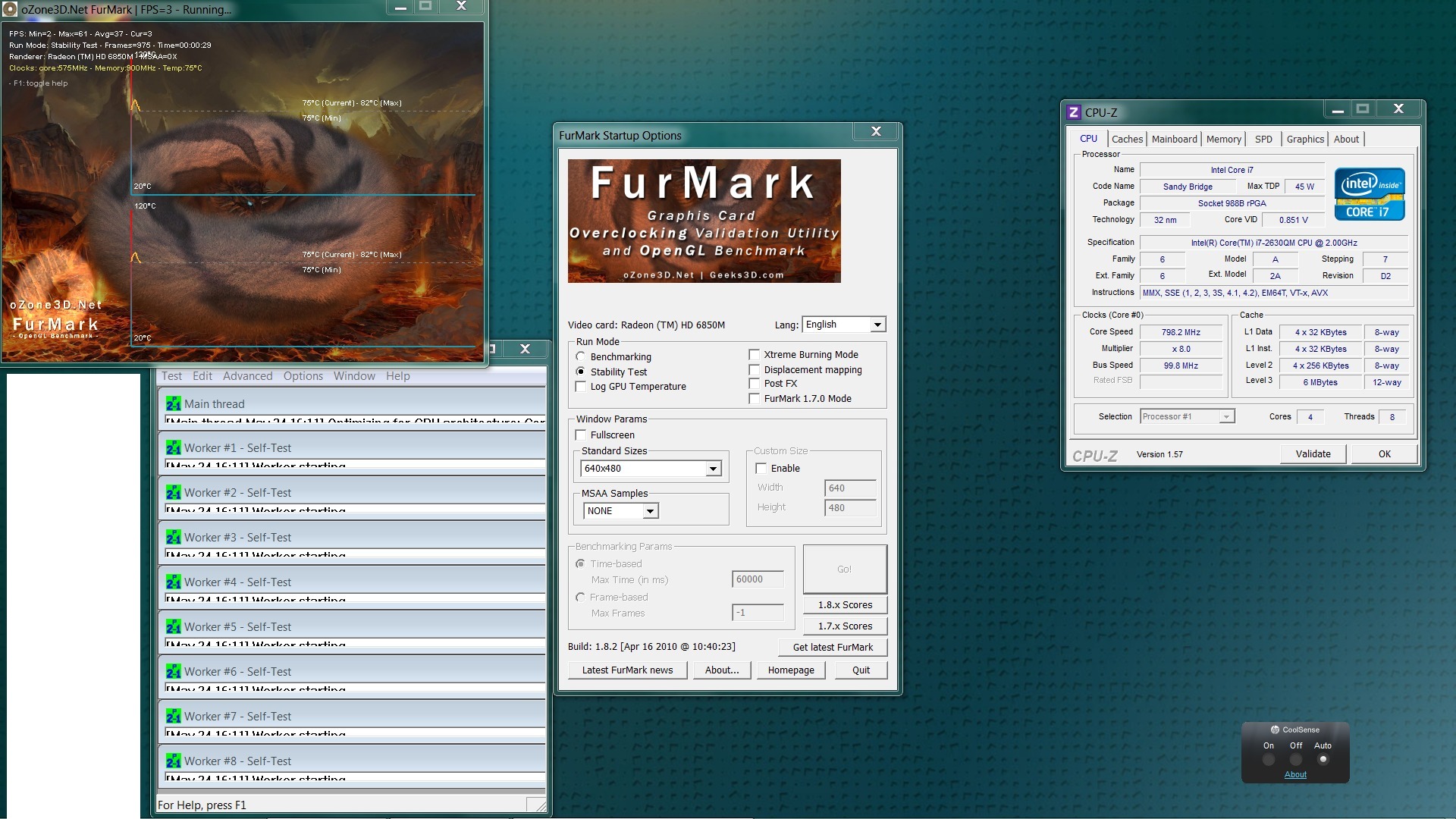The width and height of the screenshot is (1456, 819).
Task: Click the custom Width field
Action: coord(850,488)
